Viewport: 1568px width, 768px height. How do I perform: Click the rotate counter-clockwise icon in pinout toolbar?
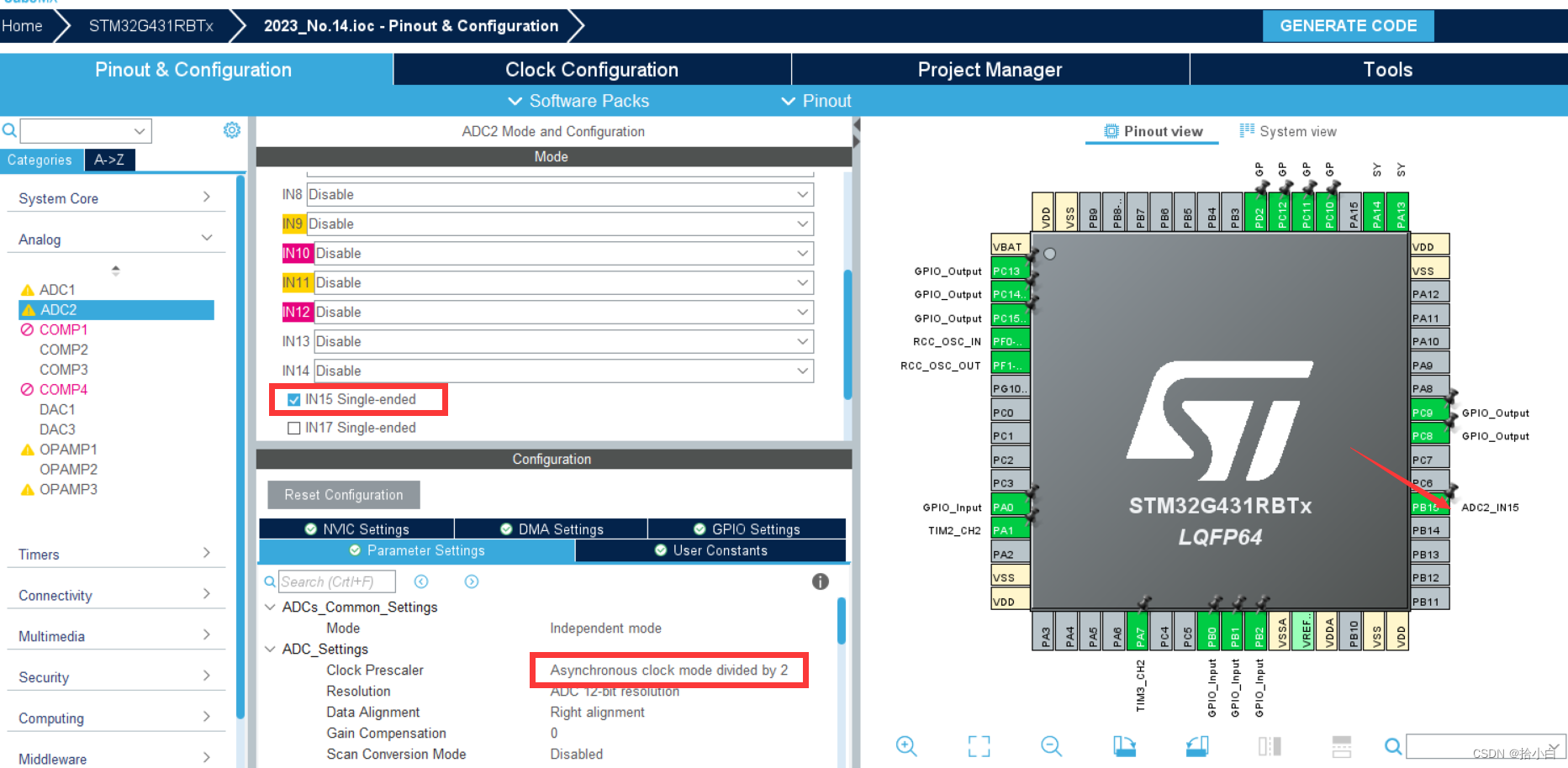pos(1197,745)
